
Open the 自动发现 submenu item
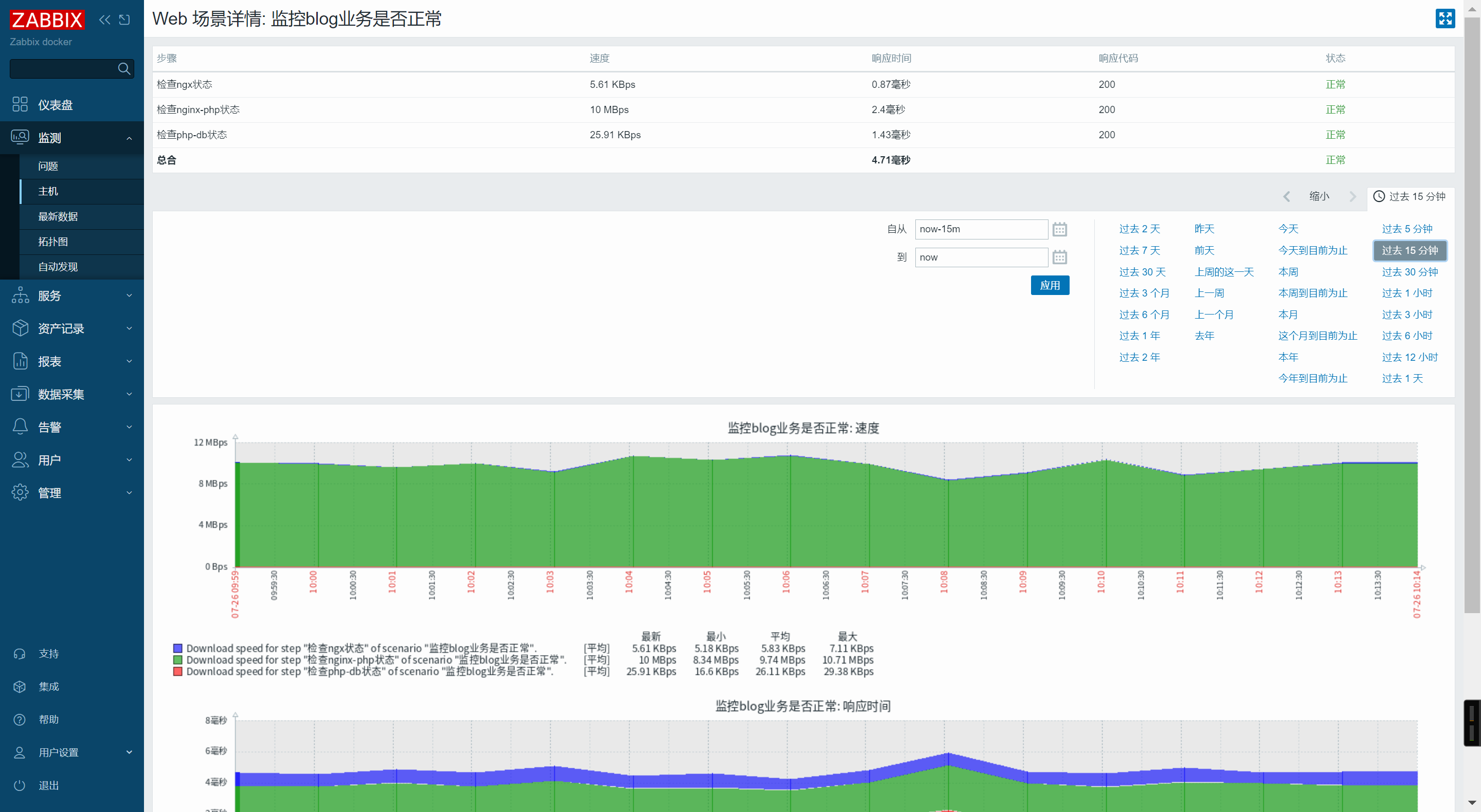coord(81,267)
